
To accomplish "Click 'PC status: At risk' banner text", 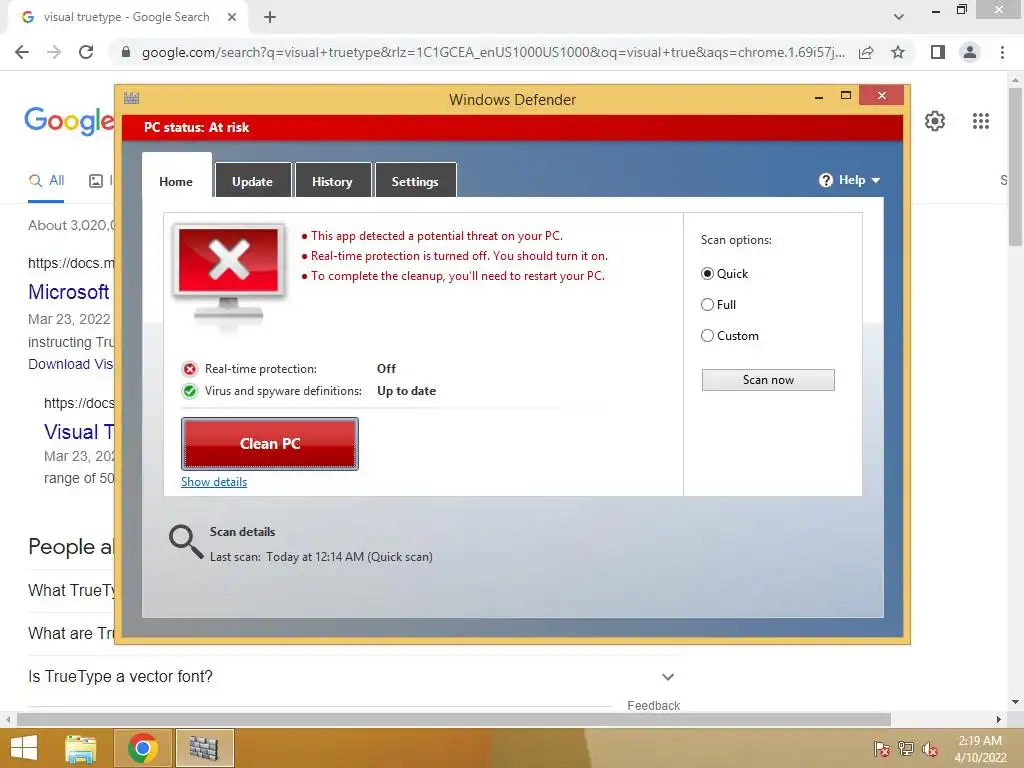I will [x=197, y=127].
